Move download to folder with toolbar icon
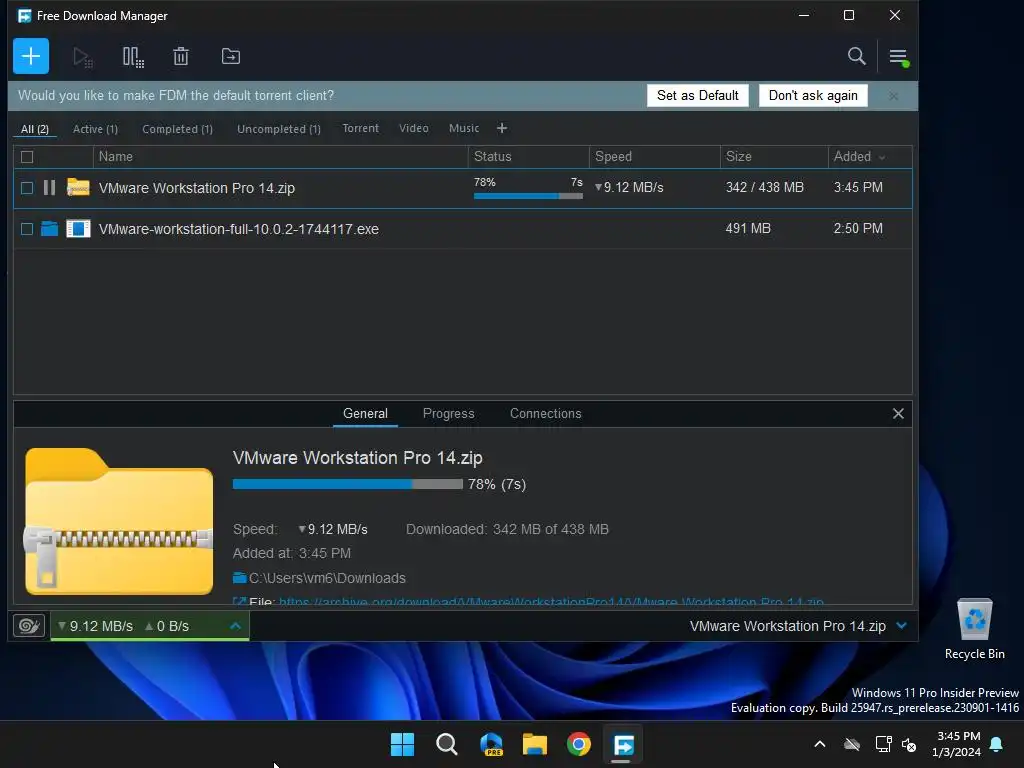Viewport: 1024px width, 768px height. tap(231, 57)
